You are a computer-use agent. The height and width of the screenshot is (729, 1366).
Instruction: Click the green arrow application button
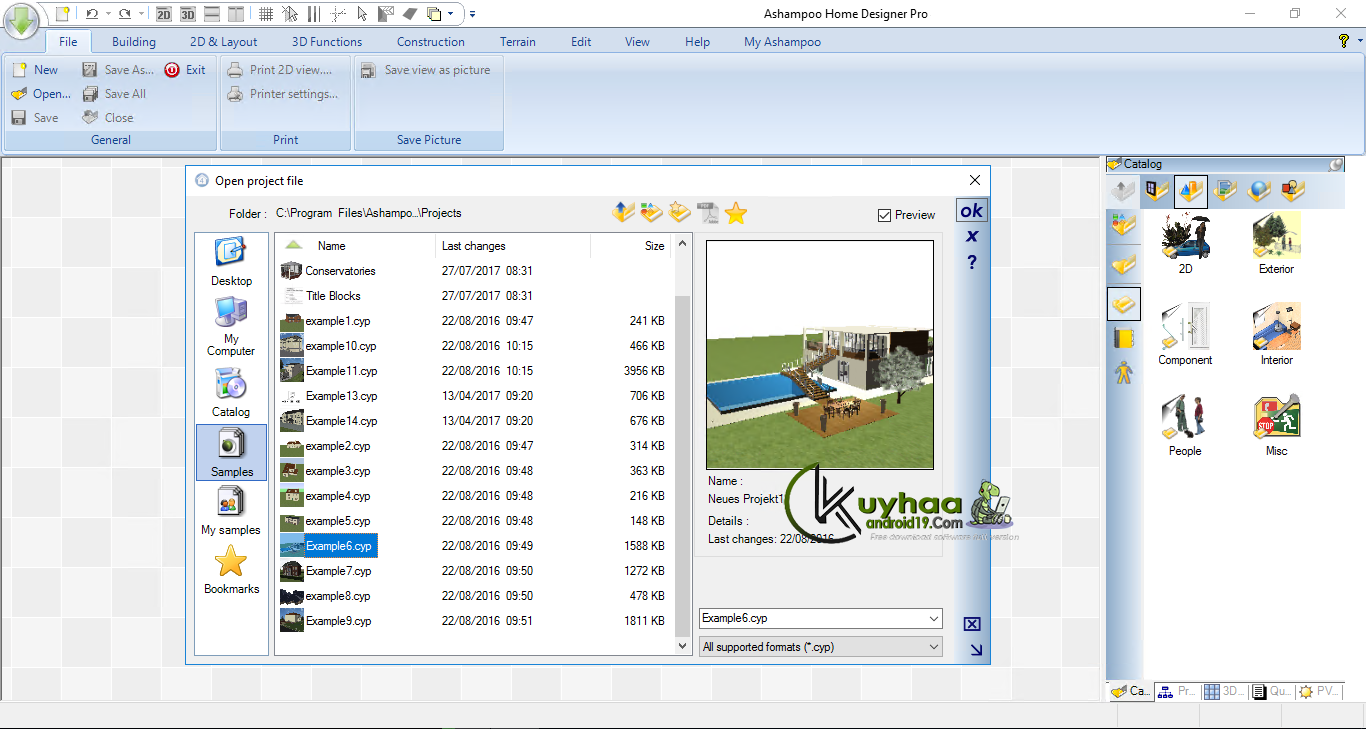tap(21, 23)
